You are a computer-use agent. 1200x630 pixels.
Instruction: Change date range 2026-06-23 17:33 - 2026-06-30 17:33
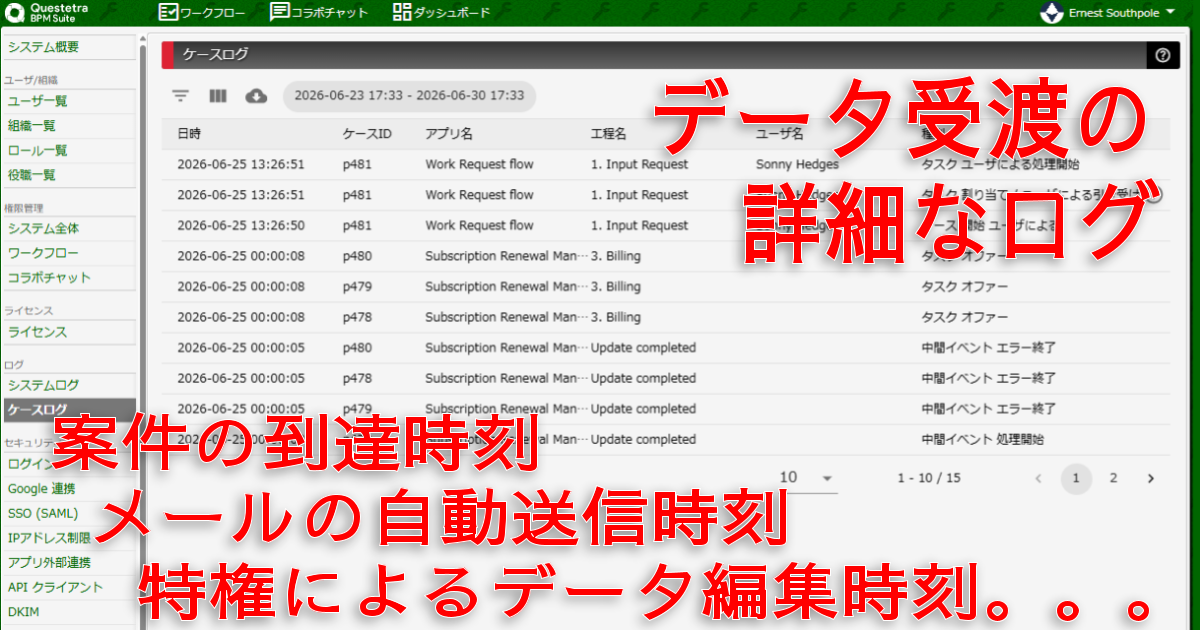click(x=410, y=96)
